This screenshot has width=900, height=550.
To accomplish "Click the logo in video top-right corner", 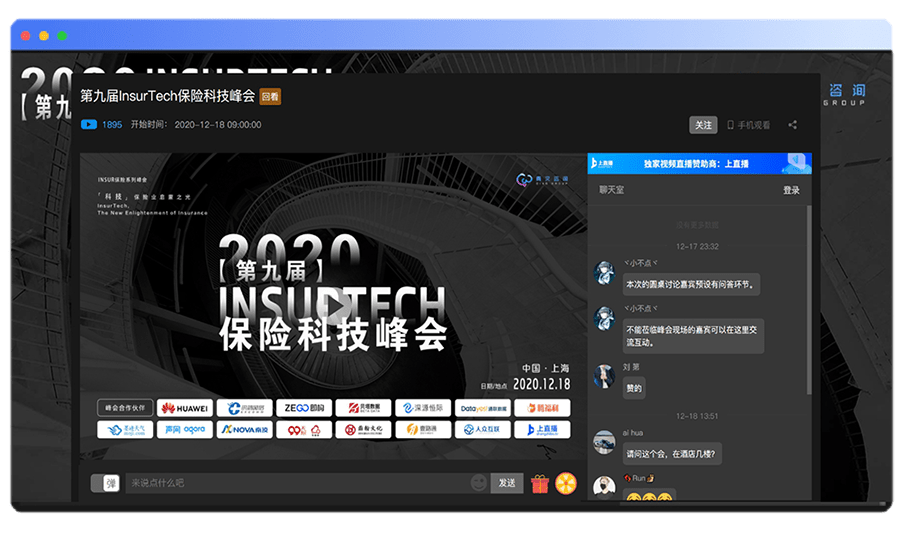I will tap(542, 180).
